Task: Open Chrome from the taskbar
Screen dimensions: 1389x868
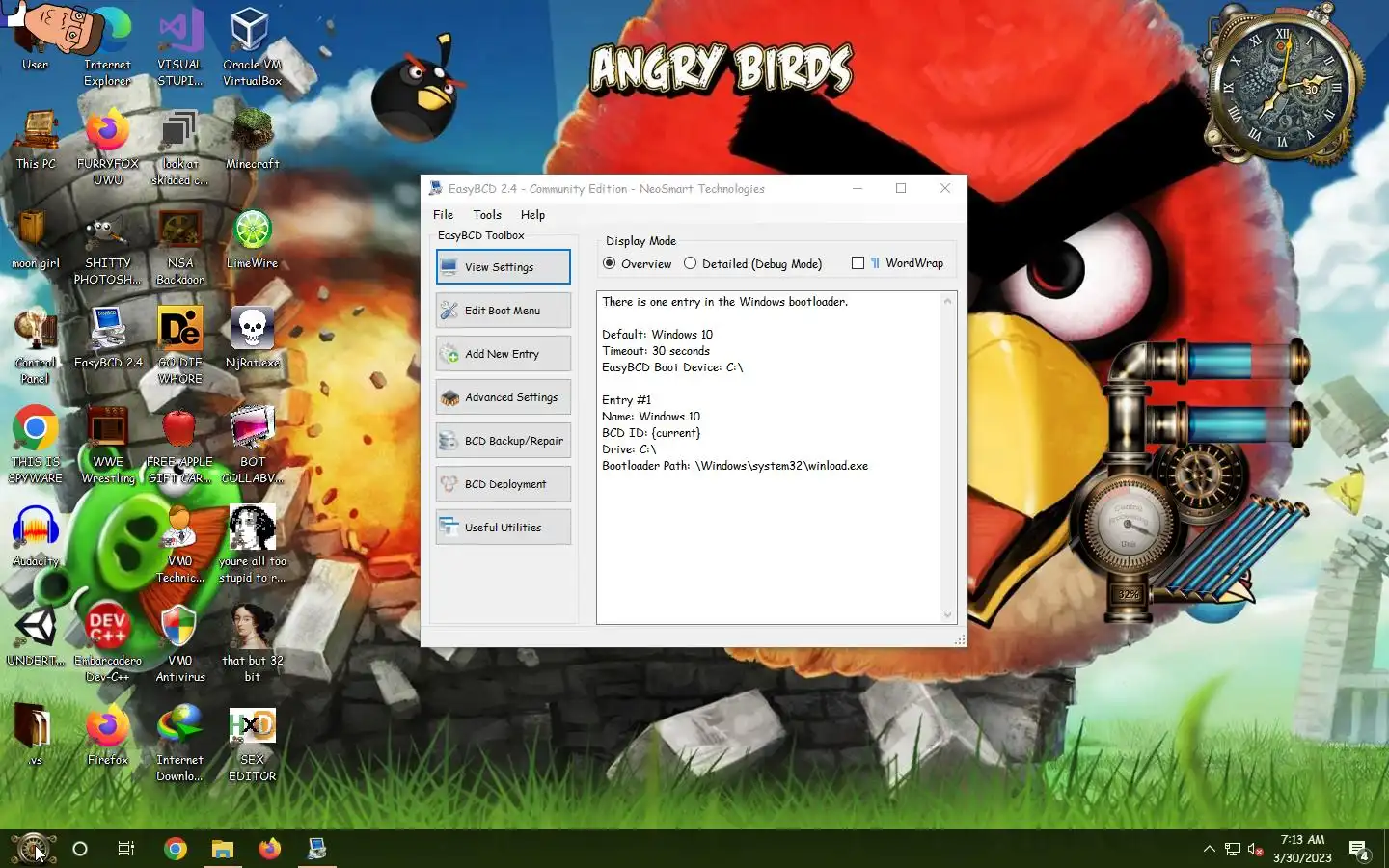Action: coord(176,849)
